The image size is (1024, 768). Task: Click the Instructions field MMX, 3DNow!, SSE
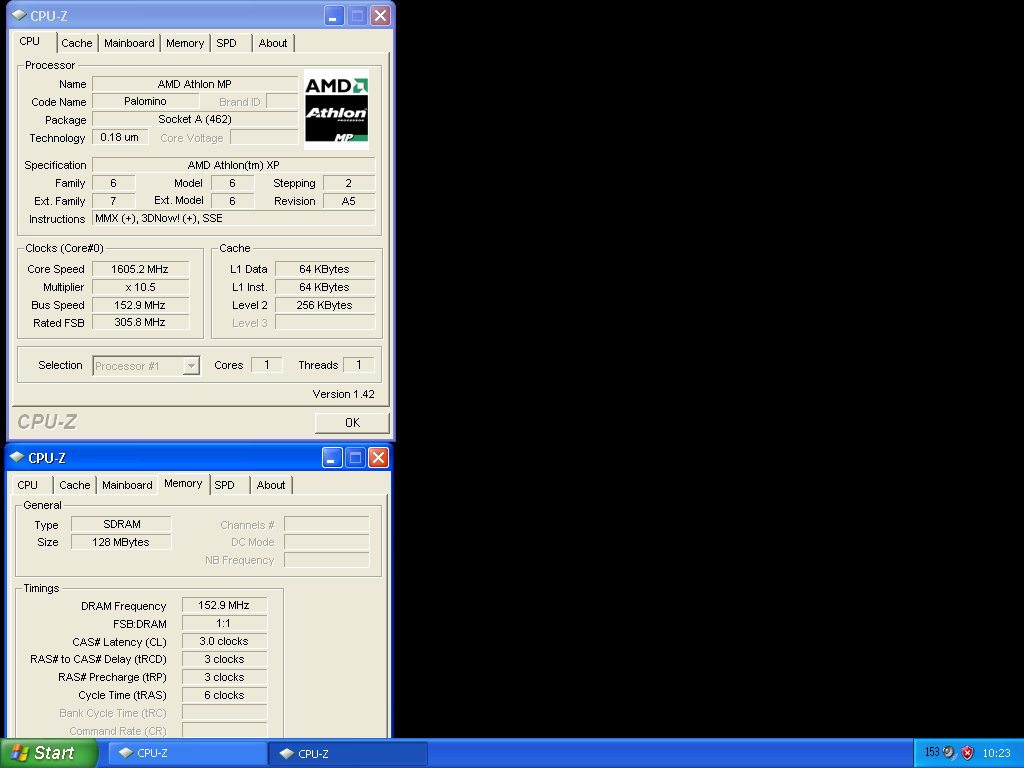pyautogui.click(x=234, y=219)
